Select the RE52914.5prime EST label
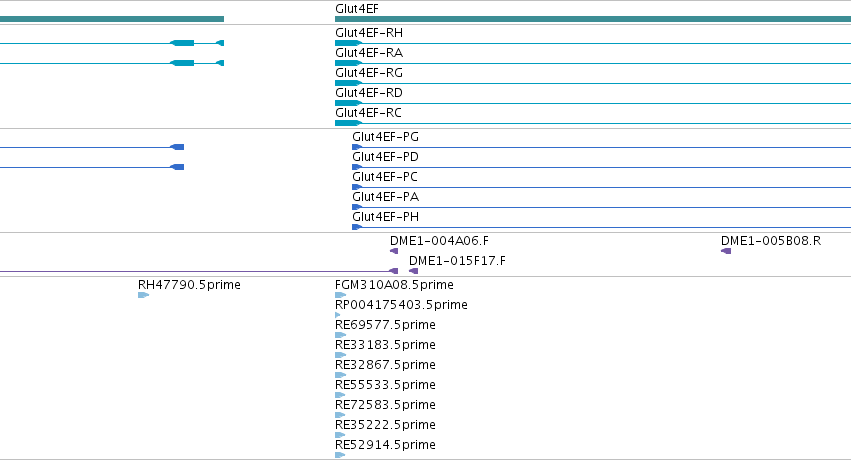Viewport: 851px width, 460px height. pos(385,445)
